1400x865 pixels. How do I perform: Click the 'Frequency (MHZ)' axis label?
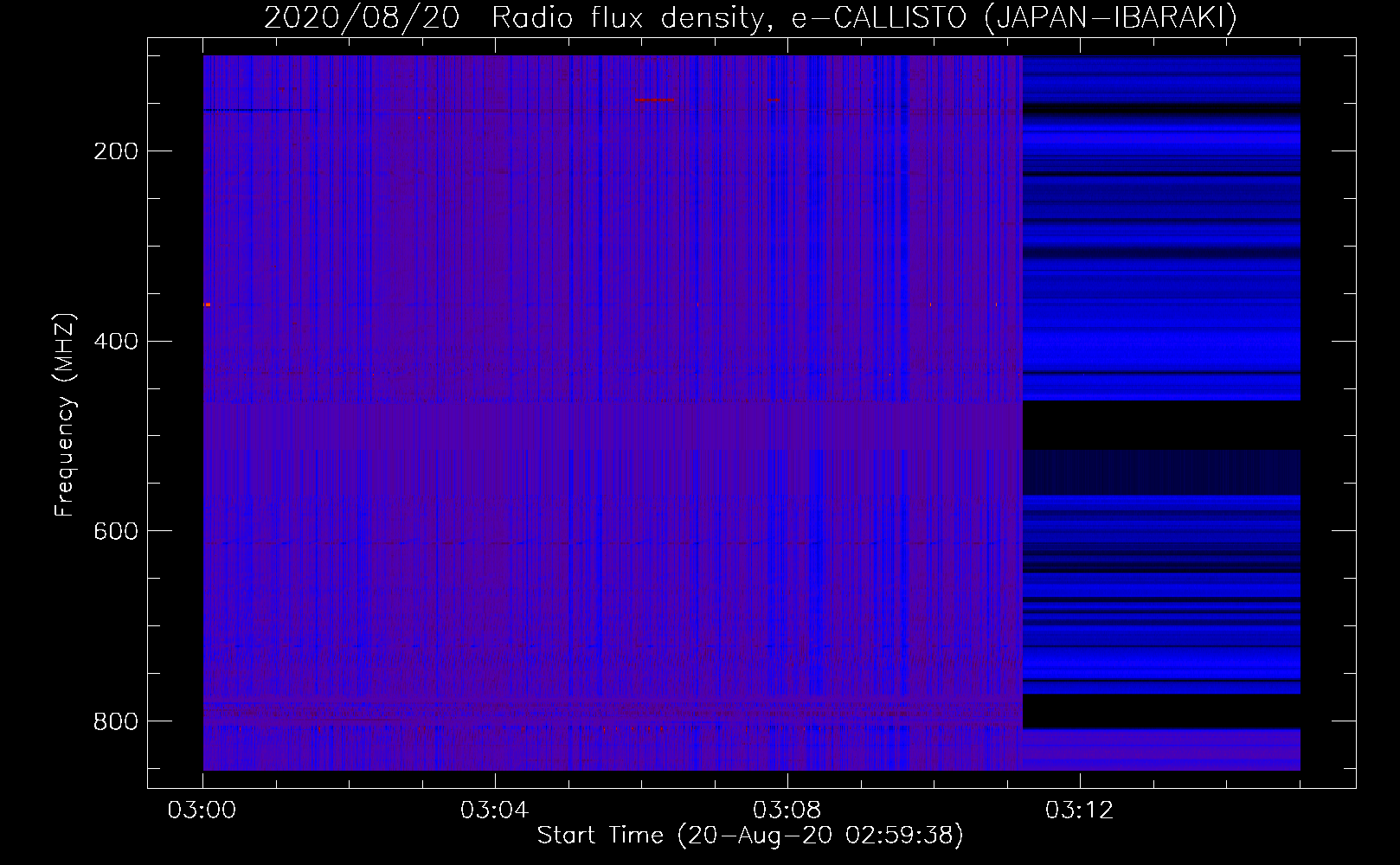point(65,415)
